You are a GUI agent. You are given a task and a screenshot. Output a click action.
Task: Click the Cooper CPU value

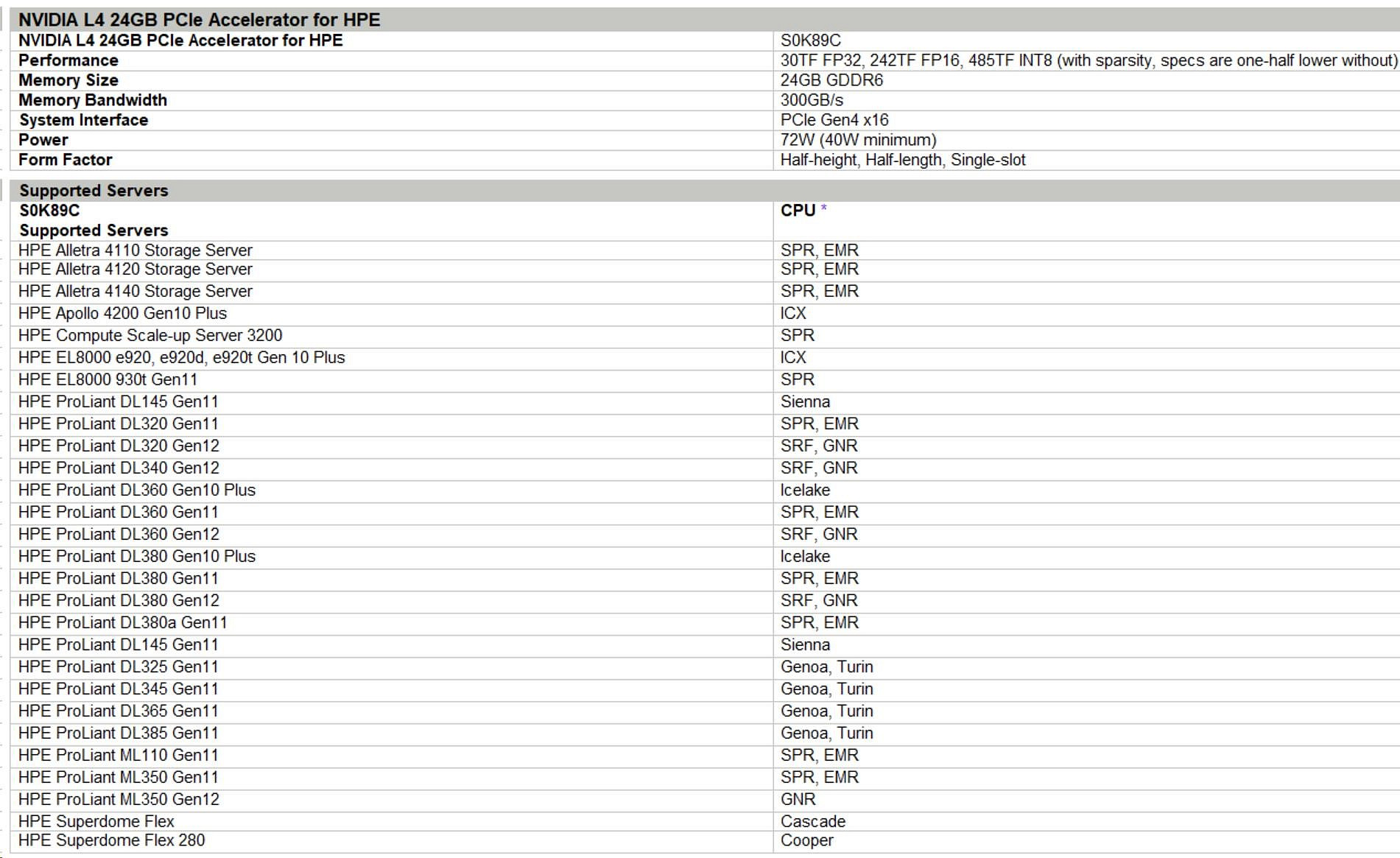coord(806,840)
